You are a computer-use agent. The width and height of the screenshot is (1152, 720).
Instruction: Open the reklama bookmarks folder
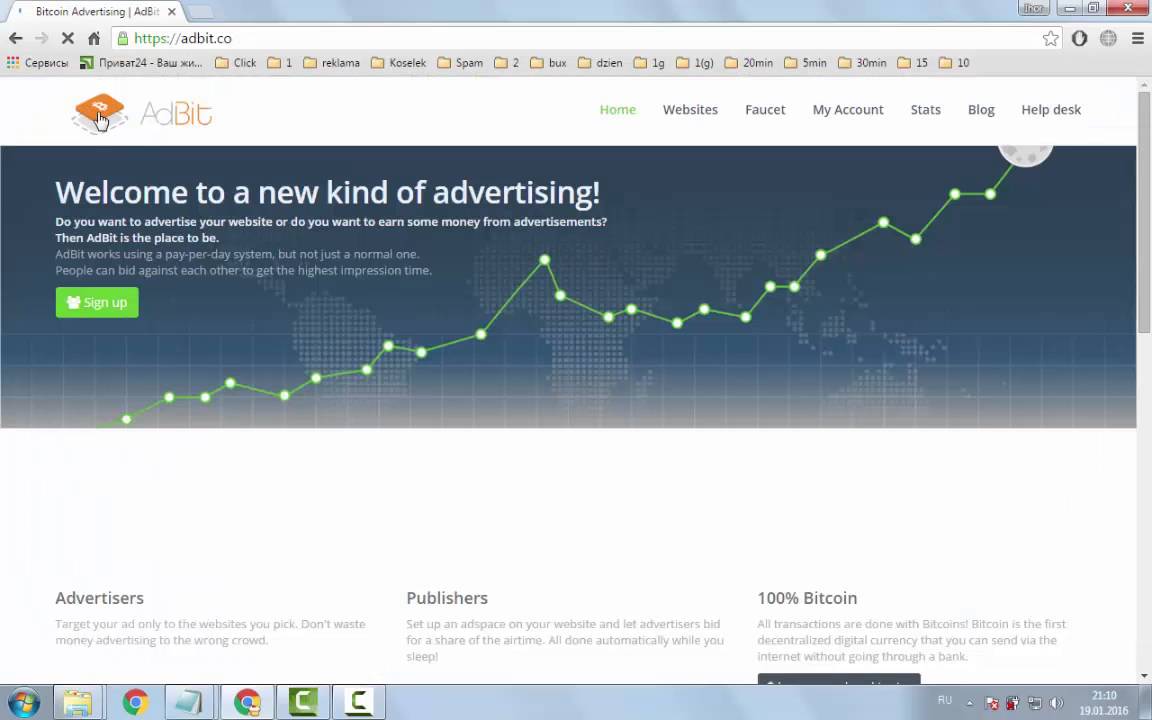tap(331, 63)
